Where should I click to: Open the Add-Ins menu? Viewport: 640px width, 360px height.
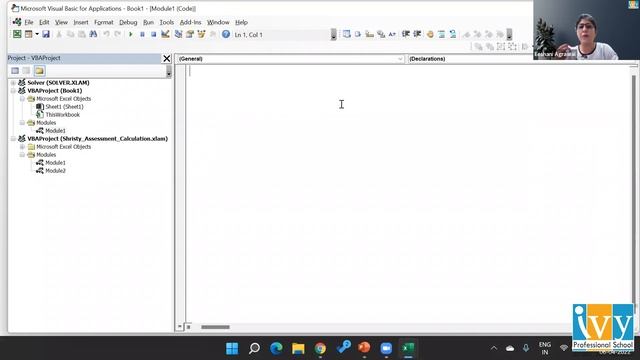[191, 22]
